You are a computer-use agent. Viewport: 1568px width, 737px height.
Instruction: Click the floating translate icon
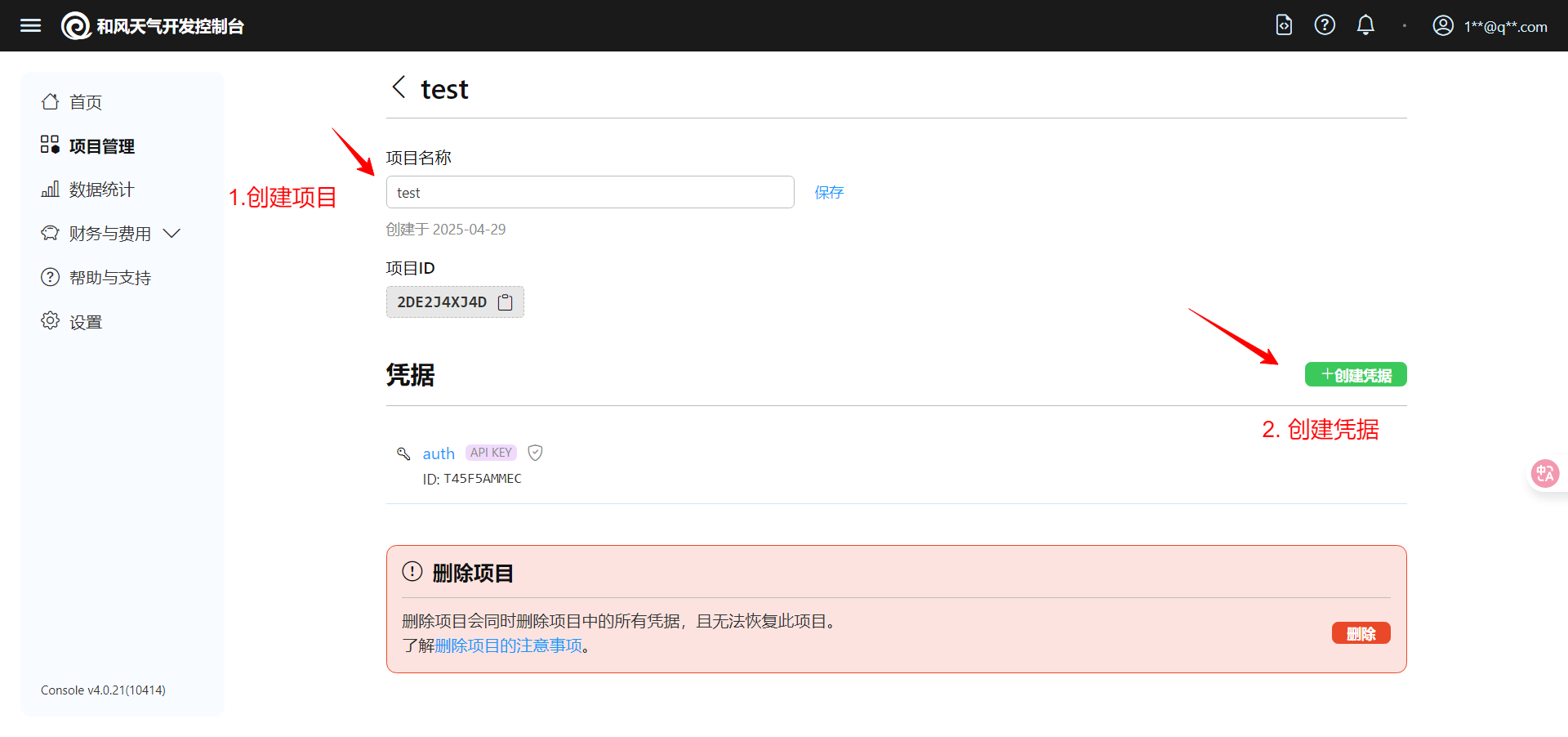[x=1544, y=473]
